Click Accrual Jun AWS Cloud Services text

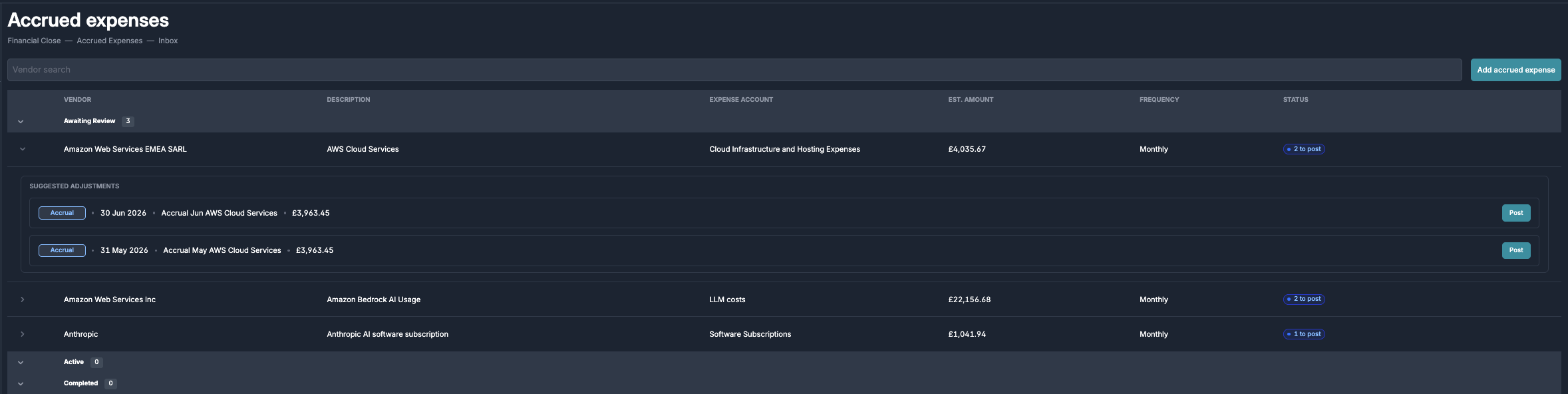tap(219, 213)
